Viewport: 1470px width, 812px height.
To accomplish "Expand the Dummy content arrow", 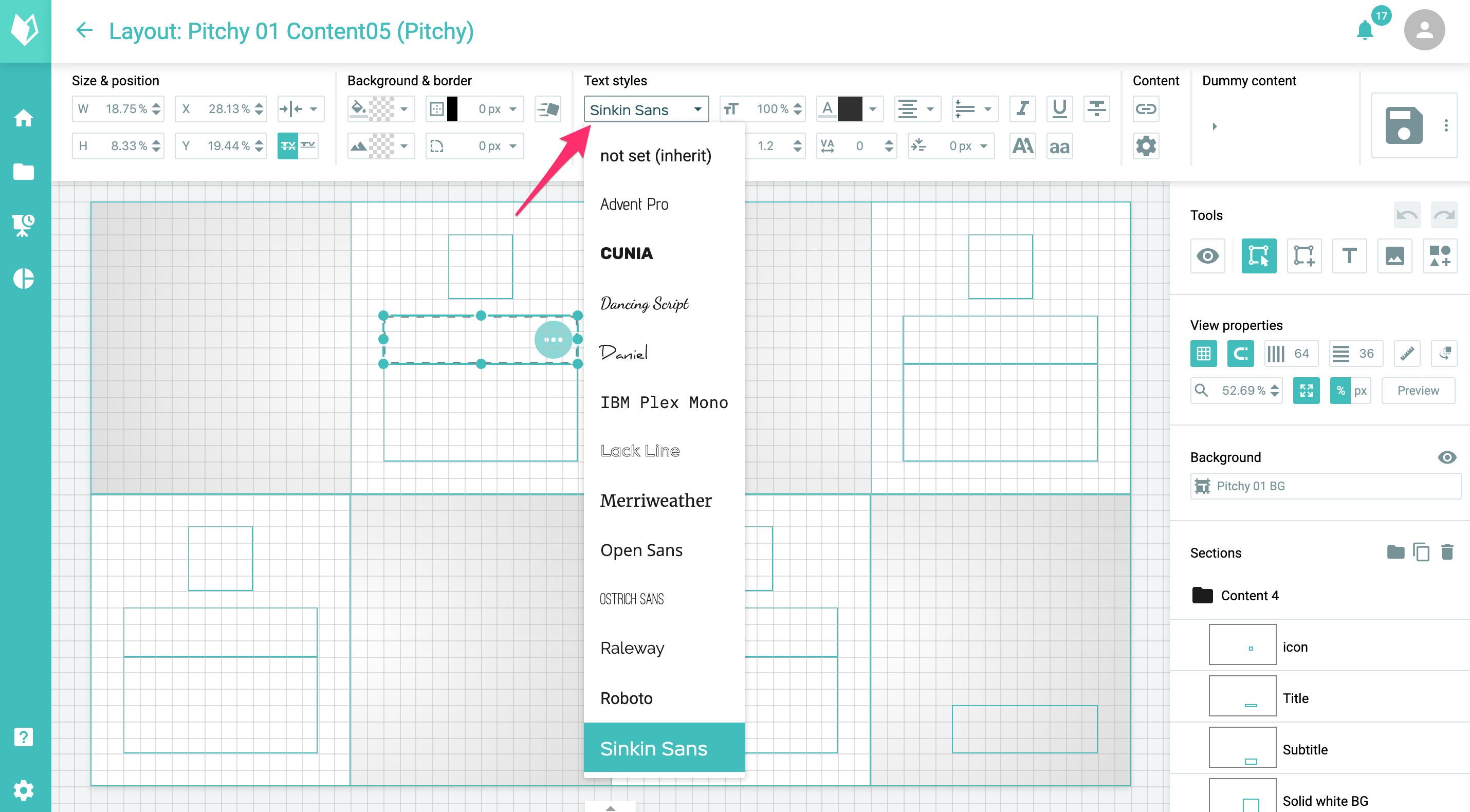I will [x=1215, y=126].
